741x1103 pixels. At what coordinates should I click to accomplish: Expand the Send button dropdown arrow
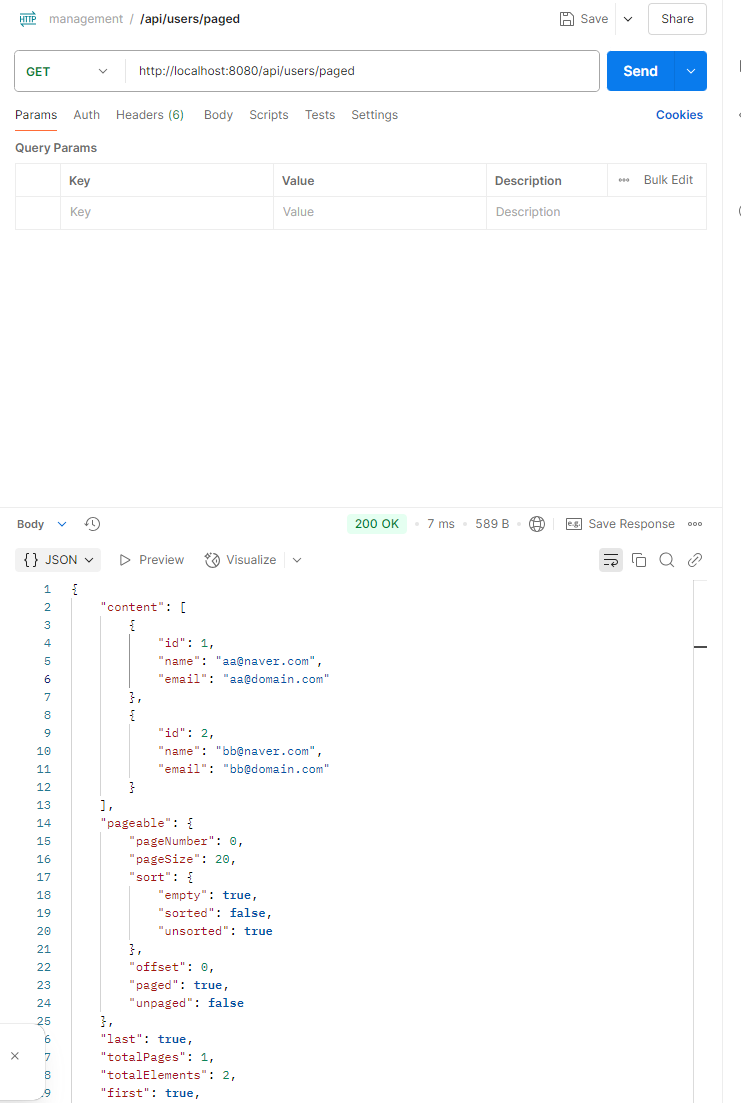pos(690,71)
